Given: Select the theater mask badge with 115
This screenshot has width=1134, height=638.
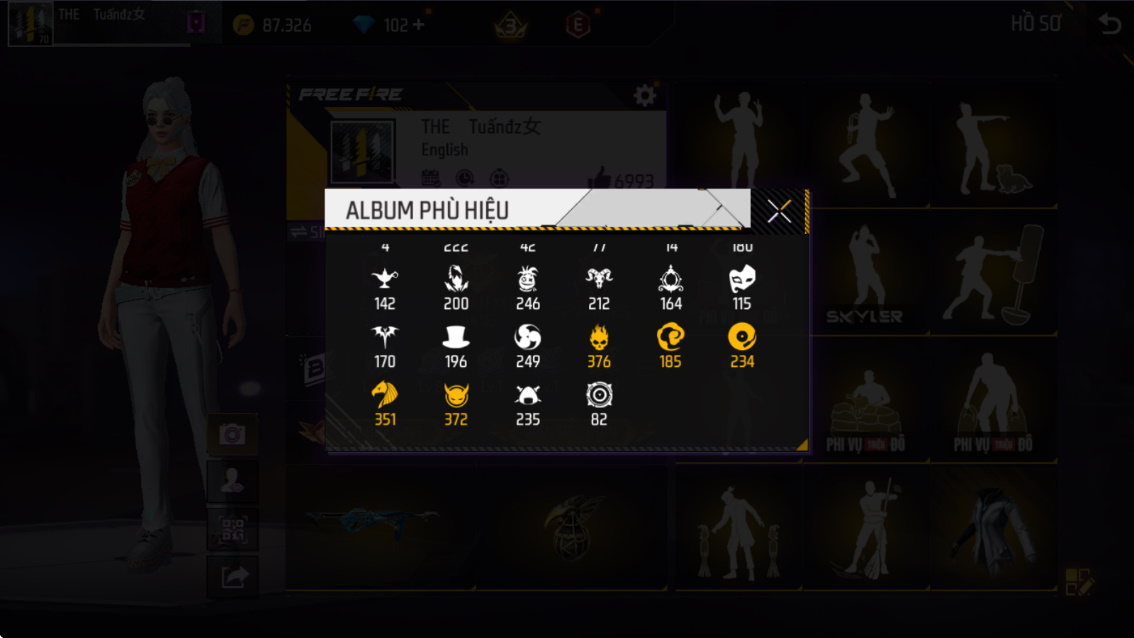Looking at the screenshot, I should 742,287.
